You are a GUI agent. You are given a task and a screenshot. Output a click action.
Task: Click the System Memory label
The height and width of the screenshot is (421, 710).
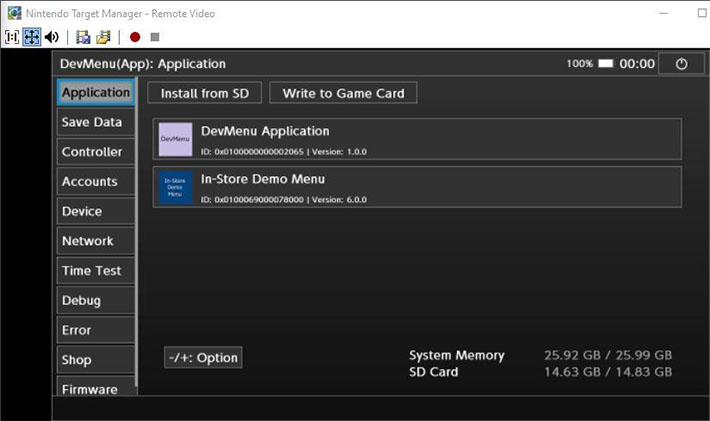click(x=456, y=356)
